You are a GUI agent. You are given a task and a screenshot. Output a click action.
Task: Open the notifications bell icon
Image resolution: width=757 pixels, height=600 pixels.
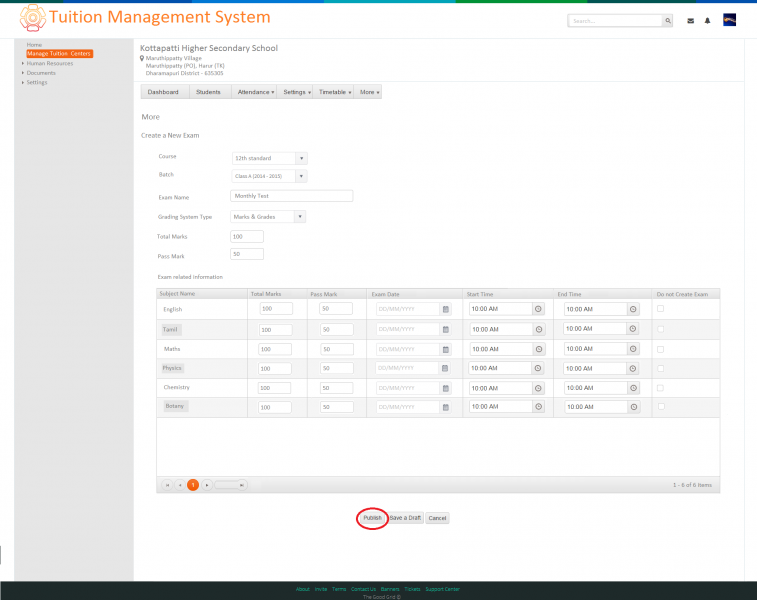point(707,21)
